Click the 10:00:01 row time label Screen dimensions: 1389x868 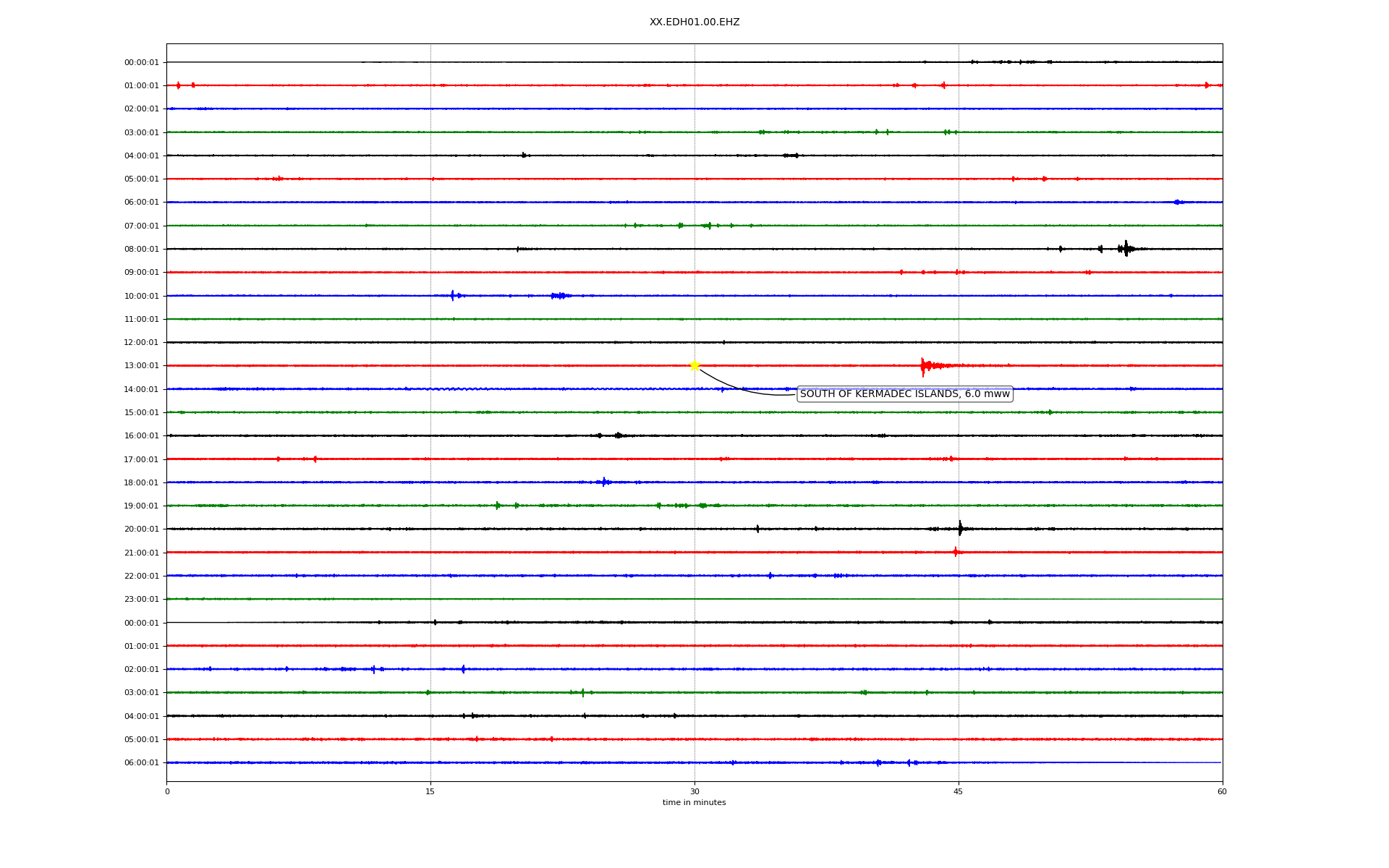141,297
